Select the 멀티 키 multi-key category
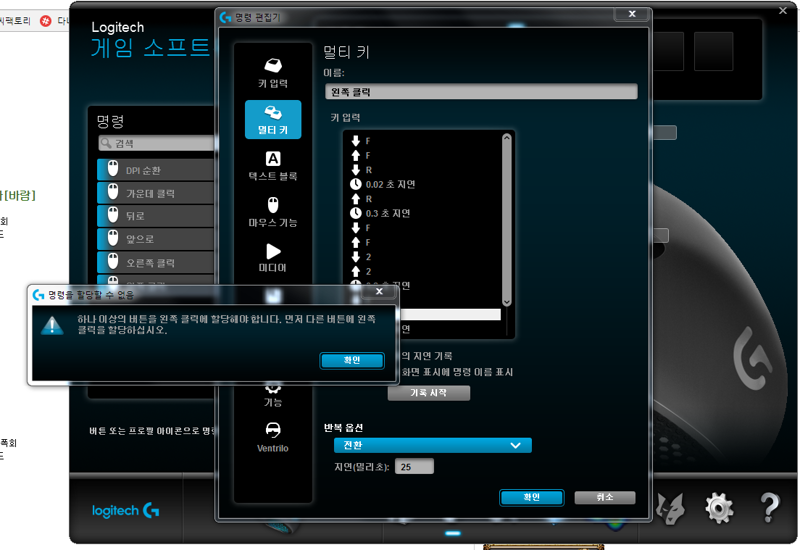 point(273,119)
